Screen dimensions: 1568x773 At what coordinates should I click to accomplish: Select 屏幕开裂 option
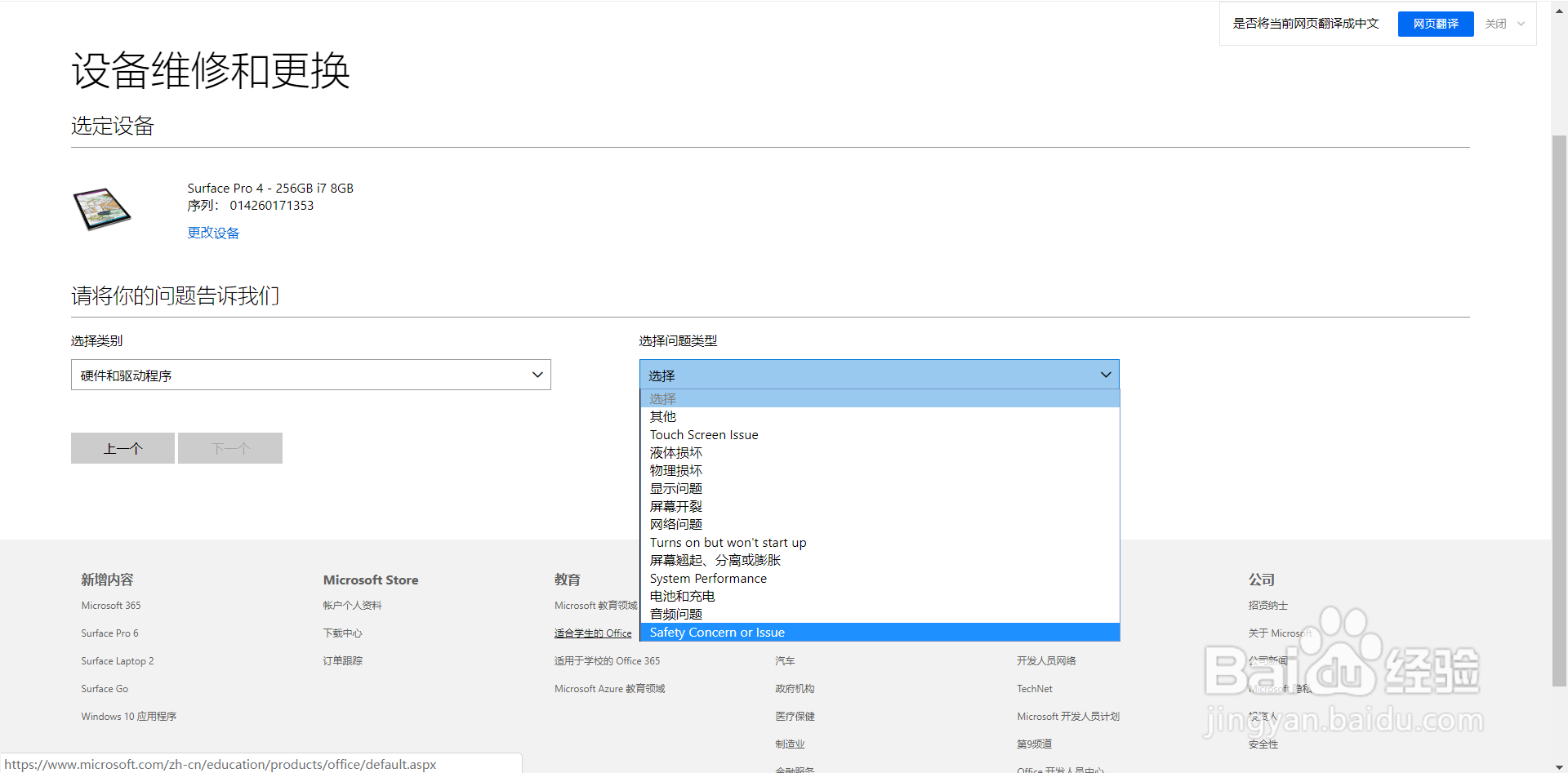[880, 506]
